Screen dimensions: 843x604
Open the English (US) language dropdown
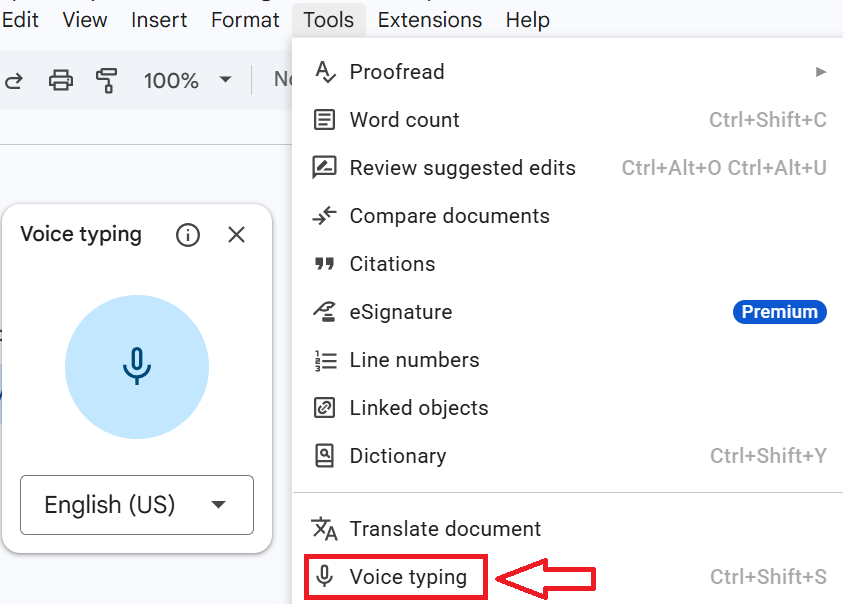[x=137, y=505]
